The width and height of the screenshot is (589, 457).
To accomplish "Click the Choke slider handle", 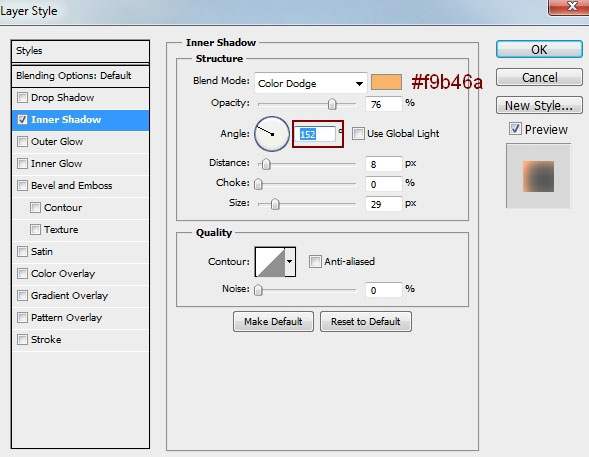I will tap(258, 184).
